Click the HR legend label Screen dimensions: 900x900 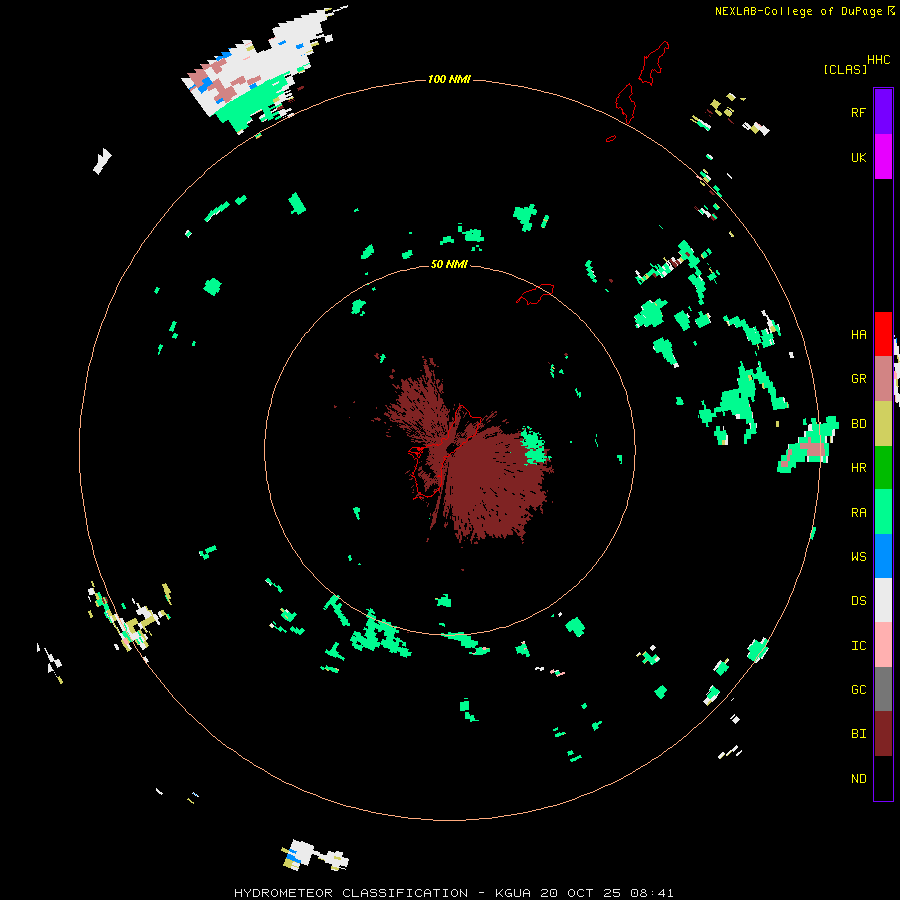point(858,468)
